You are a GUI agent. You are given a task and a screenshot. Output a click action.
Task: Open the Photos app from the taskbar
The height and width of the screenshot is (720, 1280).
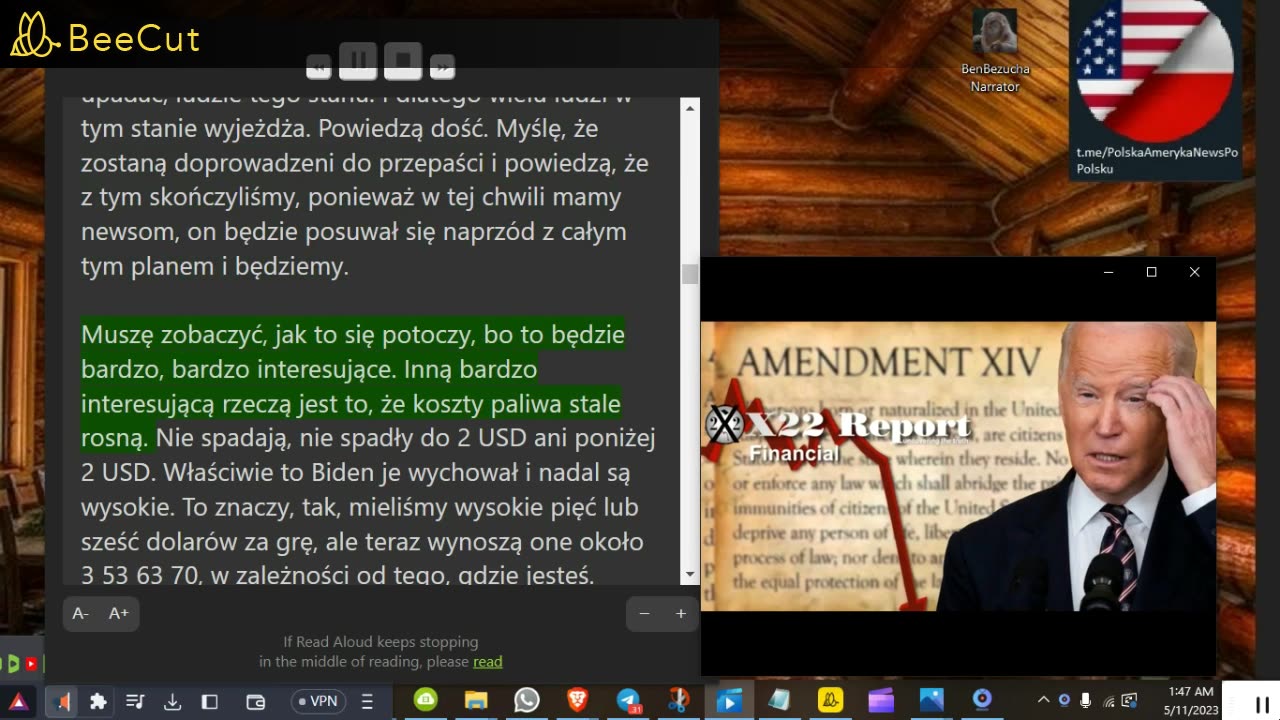tap(931, 700)
